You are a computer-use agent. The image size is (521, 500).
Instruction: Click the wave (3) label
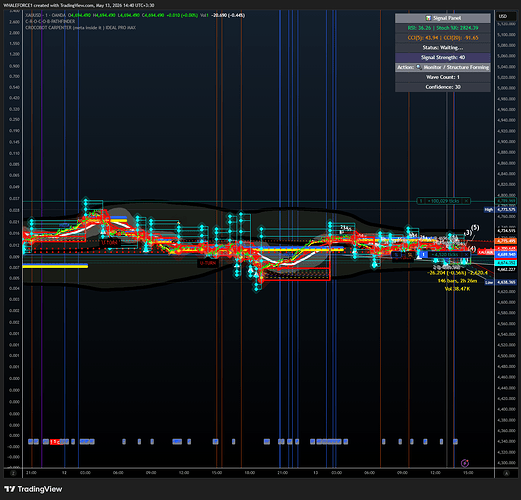coord(468,232)
